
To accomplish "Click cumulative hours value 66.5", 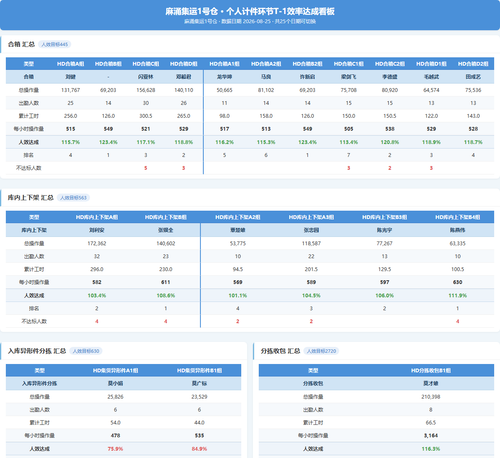I will (431, 423).
